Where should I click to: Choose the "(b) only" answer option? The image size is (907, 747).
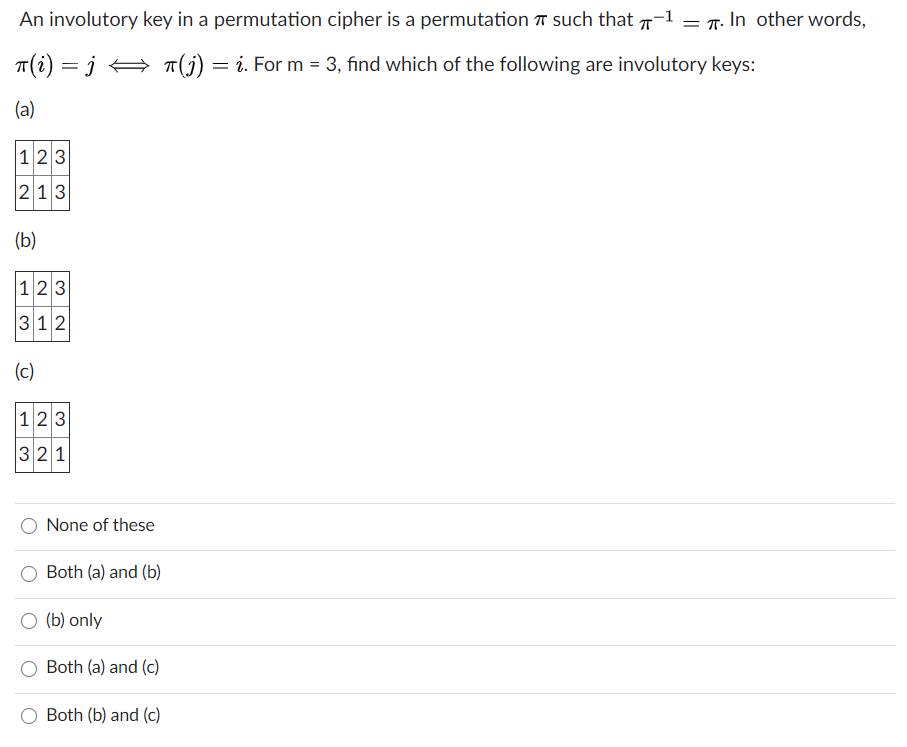(29, 620)
